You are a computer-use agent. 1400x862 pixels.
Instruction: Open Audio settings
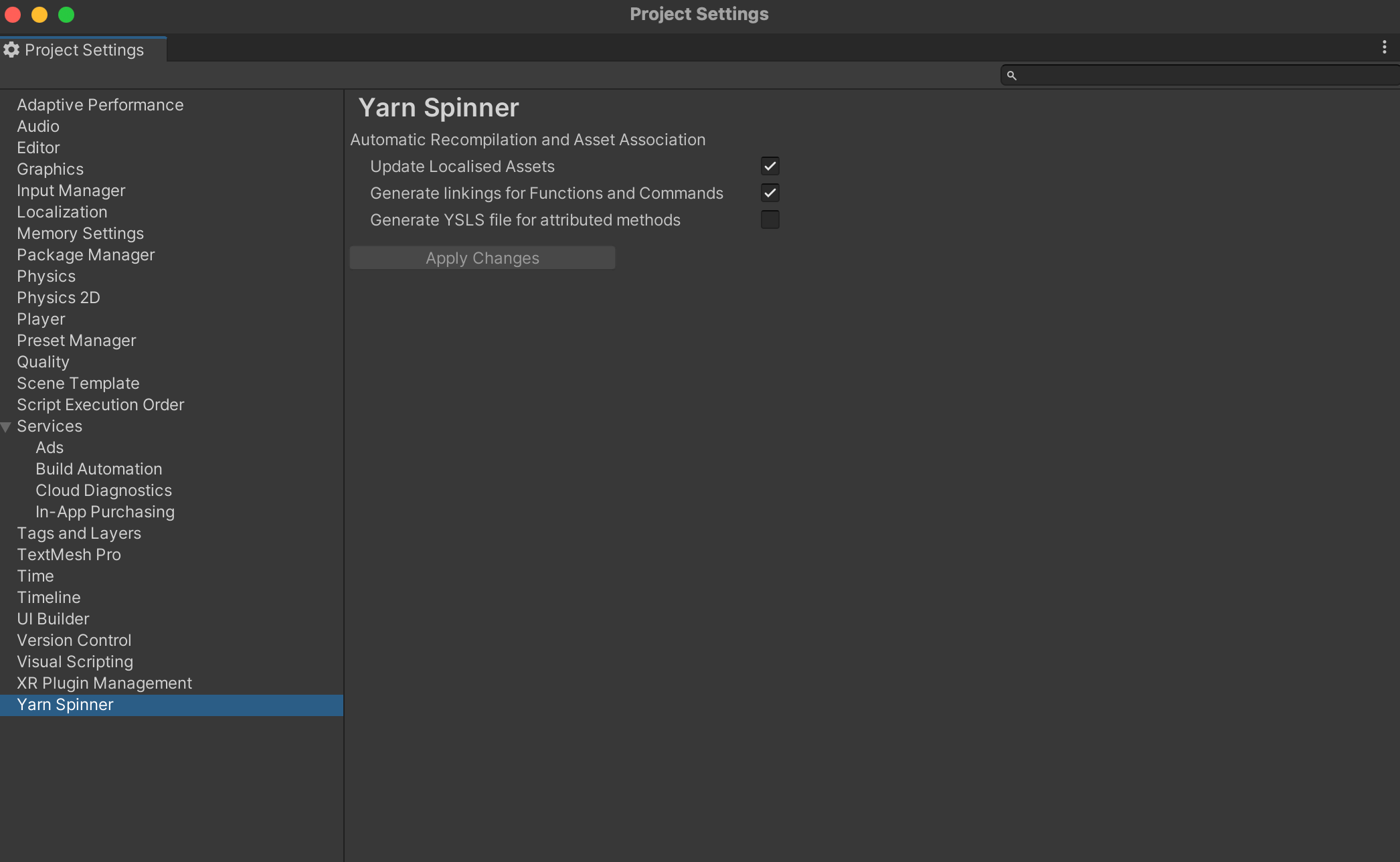(x=38, y=126)
